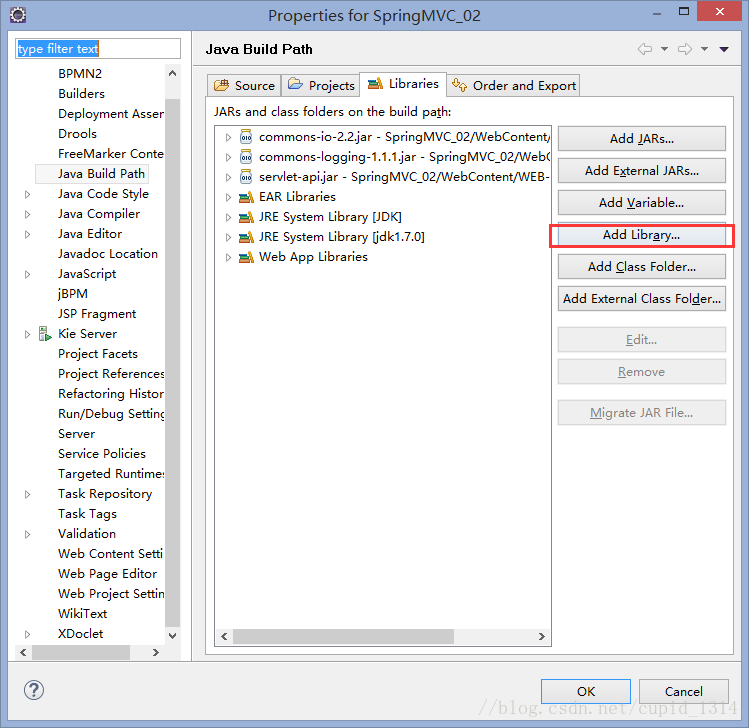This screenshot has width=749, height=728.
Task: Click the servlet-api.jar file icon
Action: [x=246, y=177]
